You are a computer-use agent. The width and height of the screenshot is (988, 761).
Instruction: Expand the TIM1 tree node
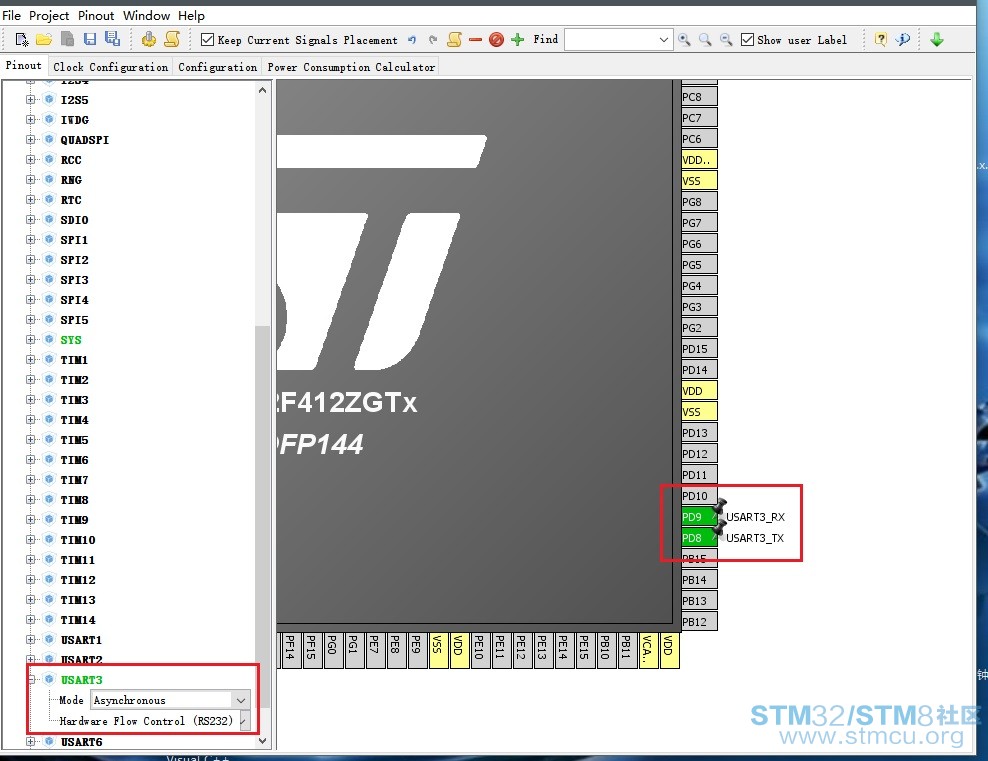[x=30, y=359]
